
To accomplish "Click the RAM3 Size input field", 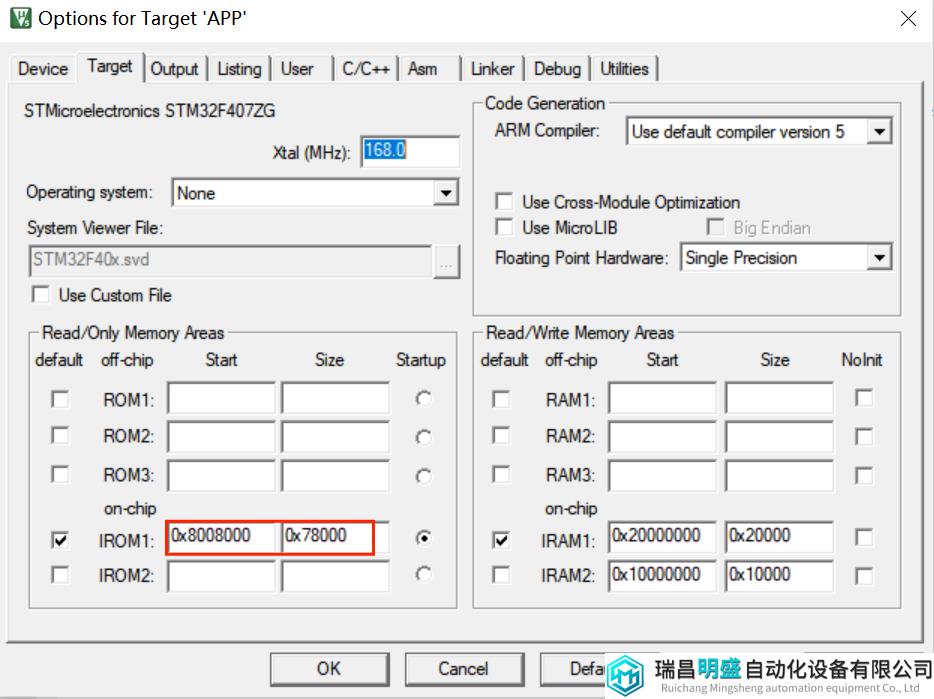I will click(779, 476).
